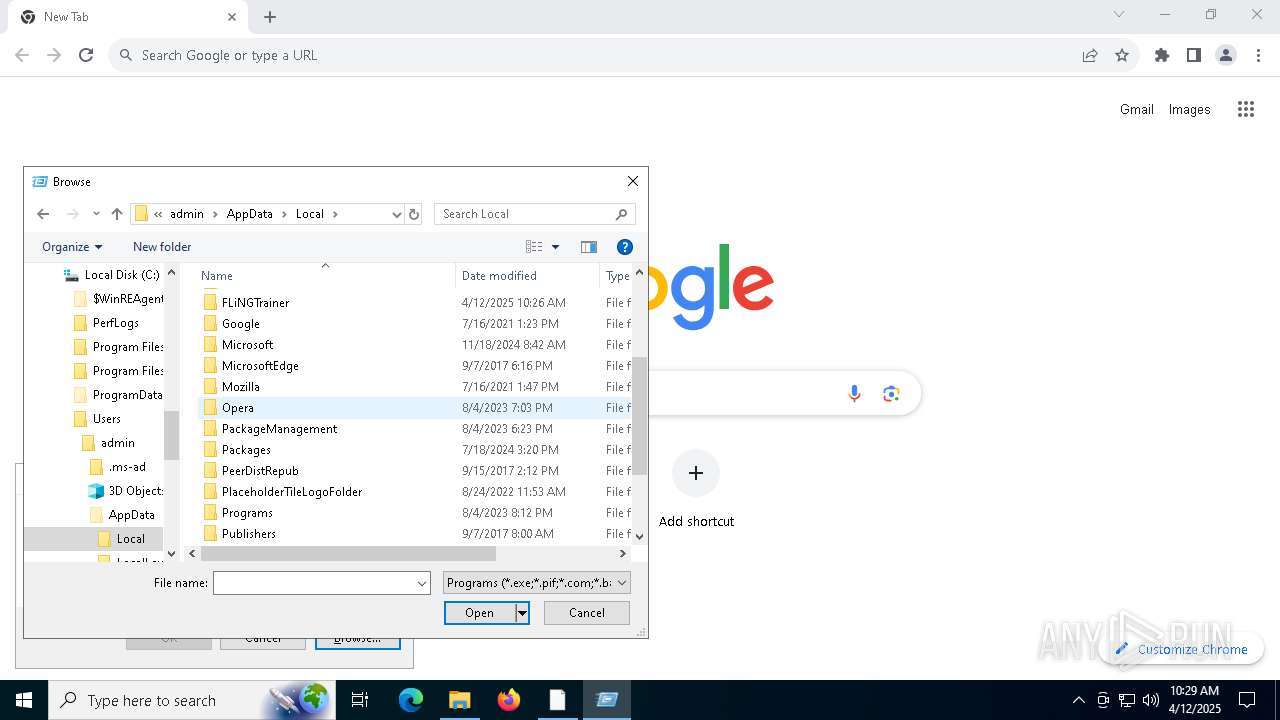1280x720 pixels.
Task: Search by image with Google Lens
Action: [891, 394]
